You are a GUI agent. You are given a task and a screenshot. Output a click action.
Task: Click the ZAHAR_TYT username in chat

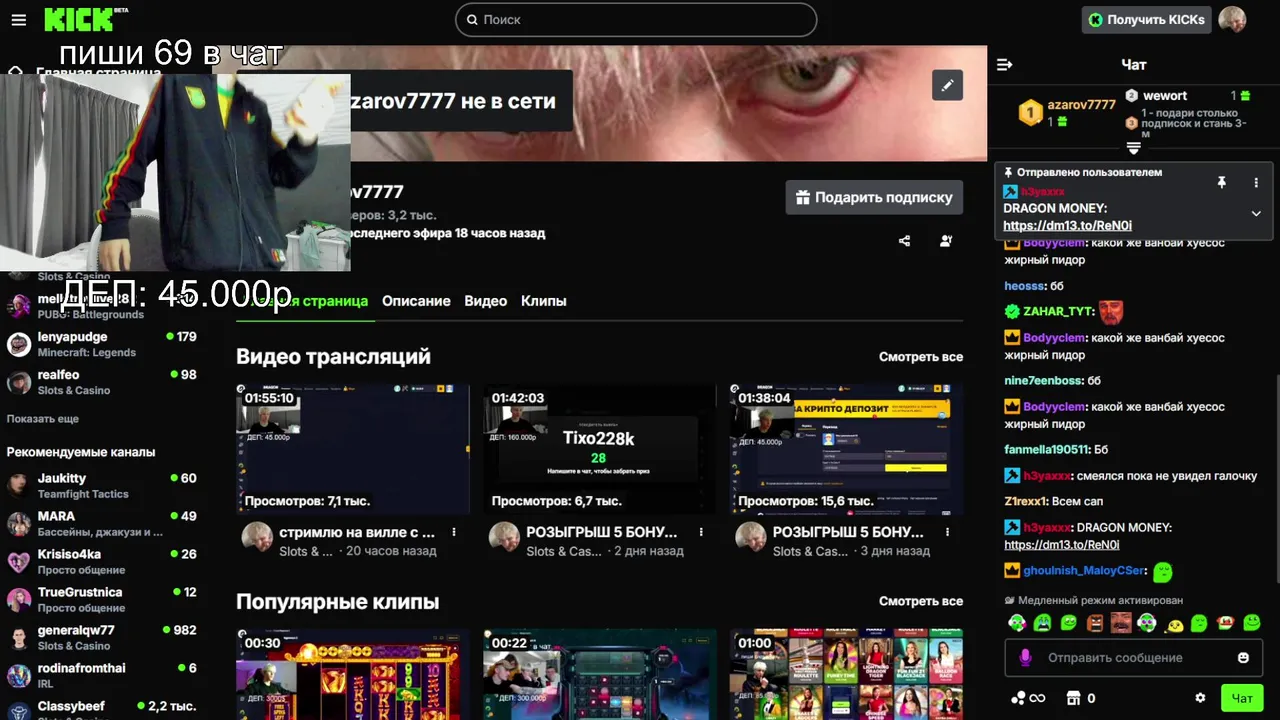pos(1058,311)
